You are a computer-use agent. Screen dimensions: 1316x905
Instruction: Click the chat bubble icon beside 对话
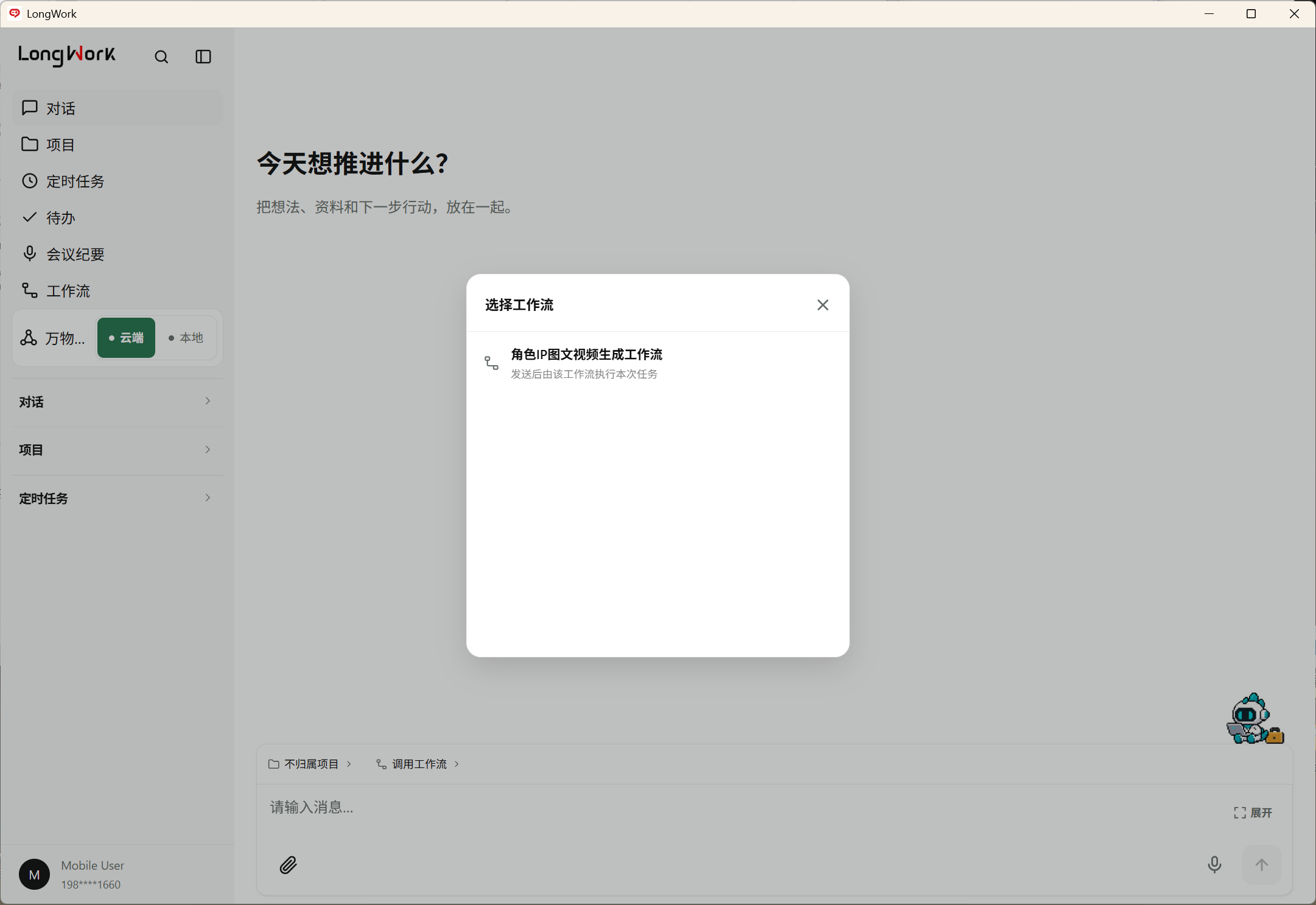[x=29, y=108]
